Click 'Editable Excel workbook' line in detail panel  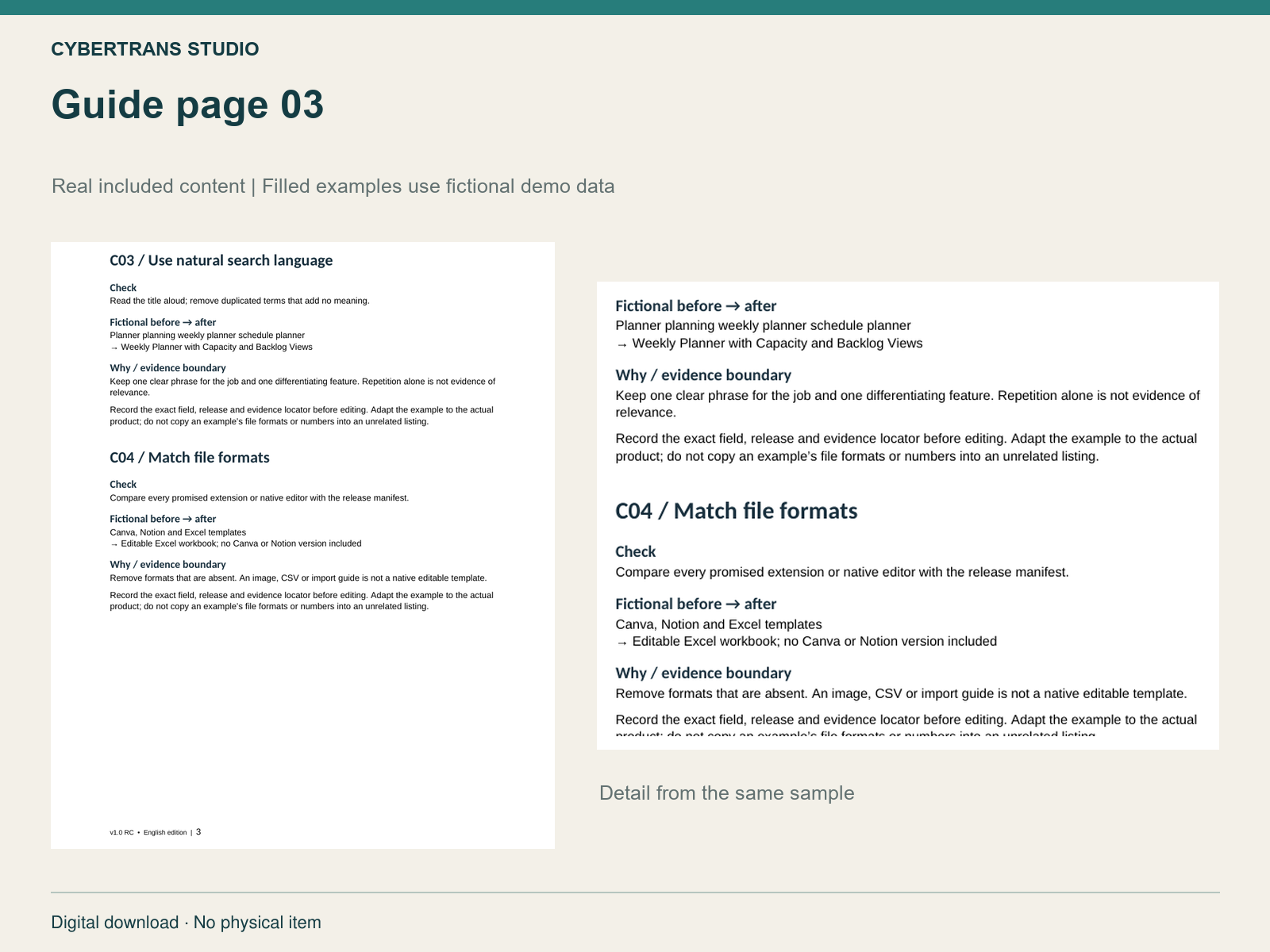pyautogui.click(x=806, y=641)
